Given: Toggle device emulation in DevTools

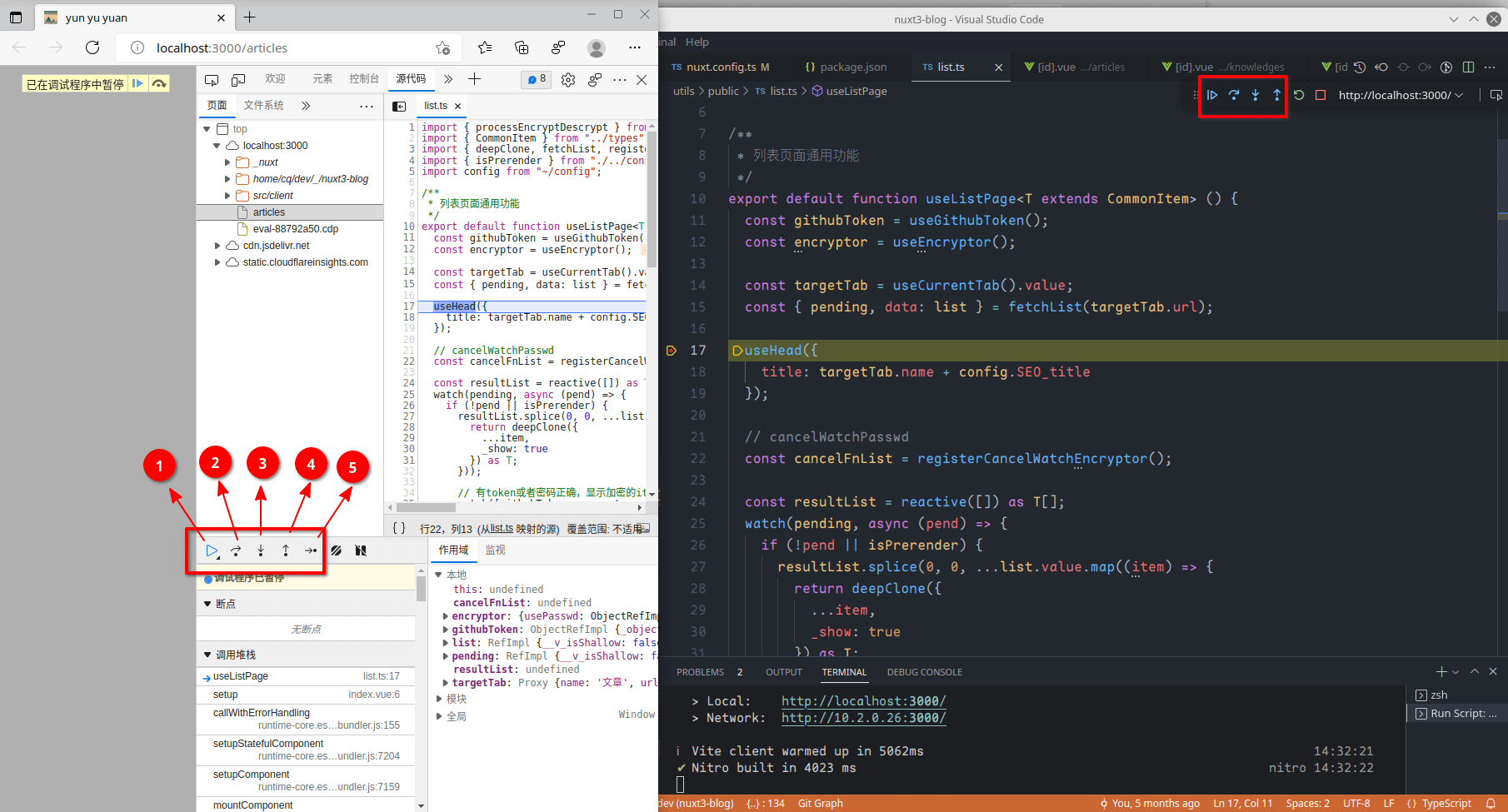Looking at the screenshot, I should tap(238, 80).
